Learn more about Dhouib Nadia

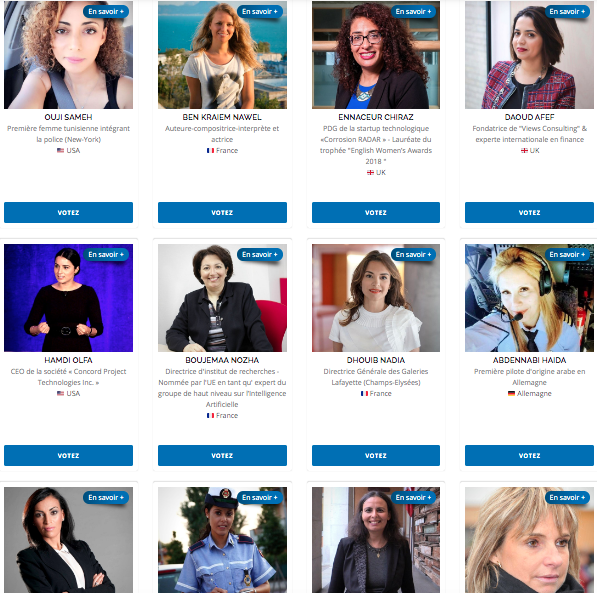(413, 254)
